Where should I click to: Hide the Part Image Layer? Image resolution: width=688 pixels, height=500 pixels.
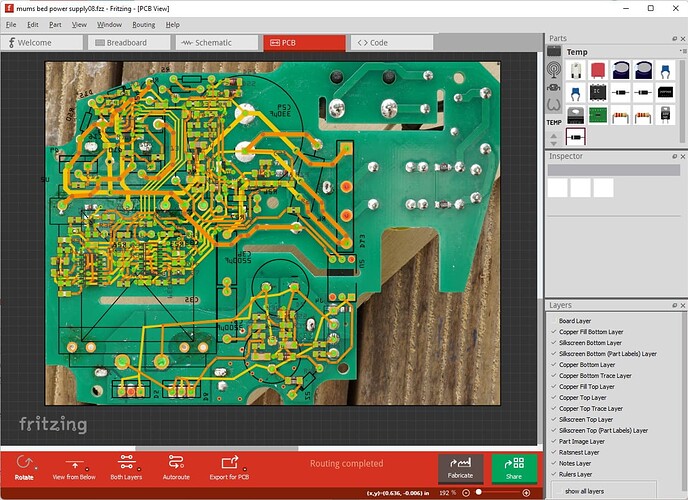(554, 442)
